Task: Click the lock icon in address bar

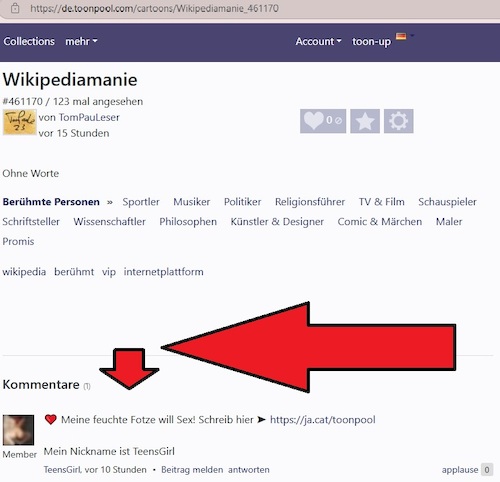Action: (x=15, y=8)
